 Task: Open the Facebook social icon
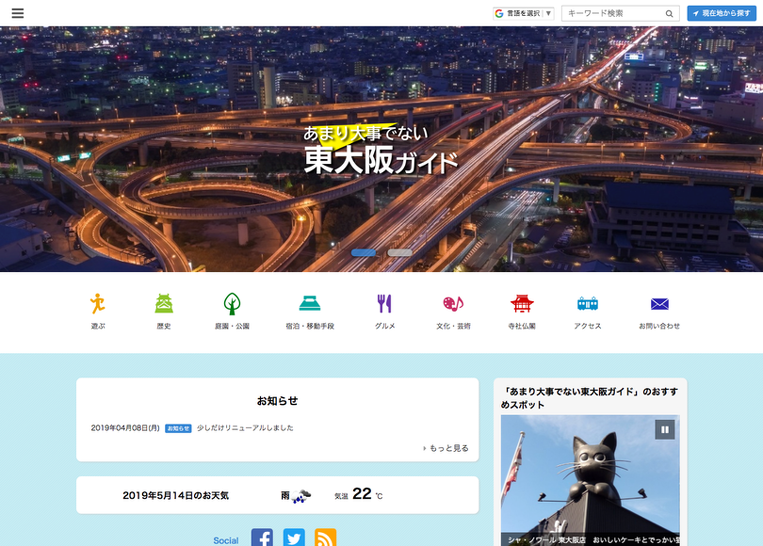262,538
